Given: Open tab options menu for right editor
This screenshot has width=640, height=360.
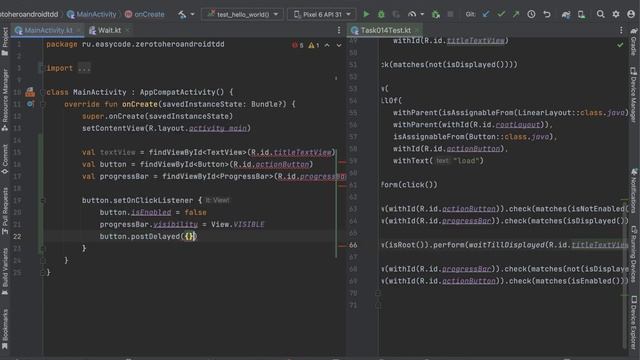Looking at the screenshot, I should [x=621, y=30].
